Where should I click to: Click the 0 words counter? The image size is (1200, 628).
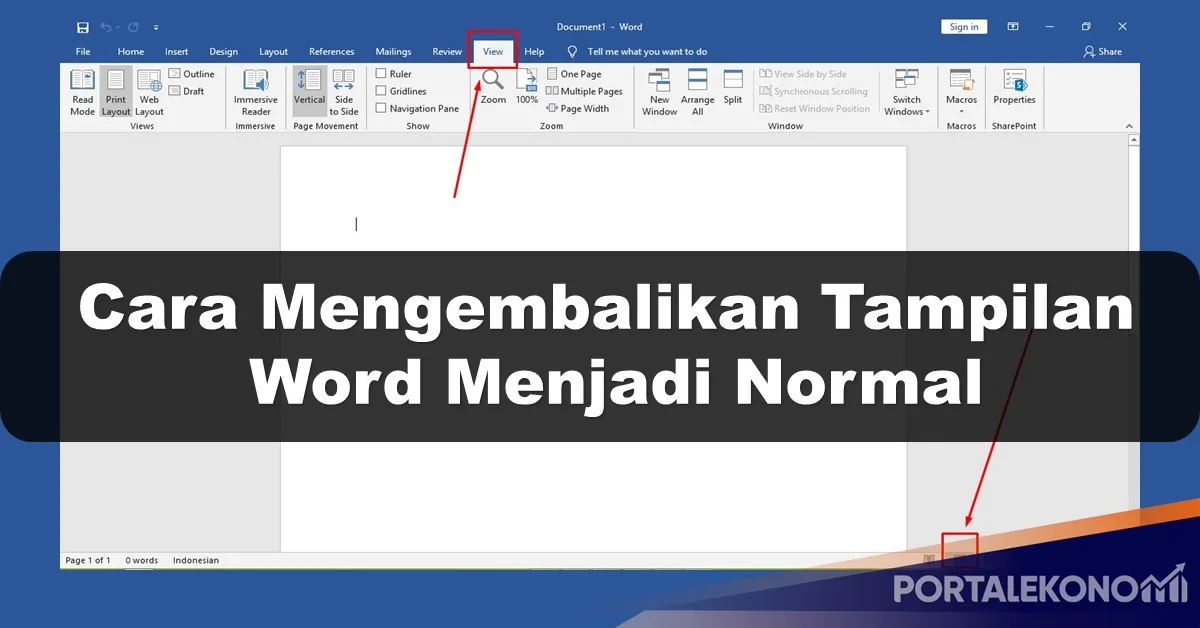(x=141, y=560)
